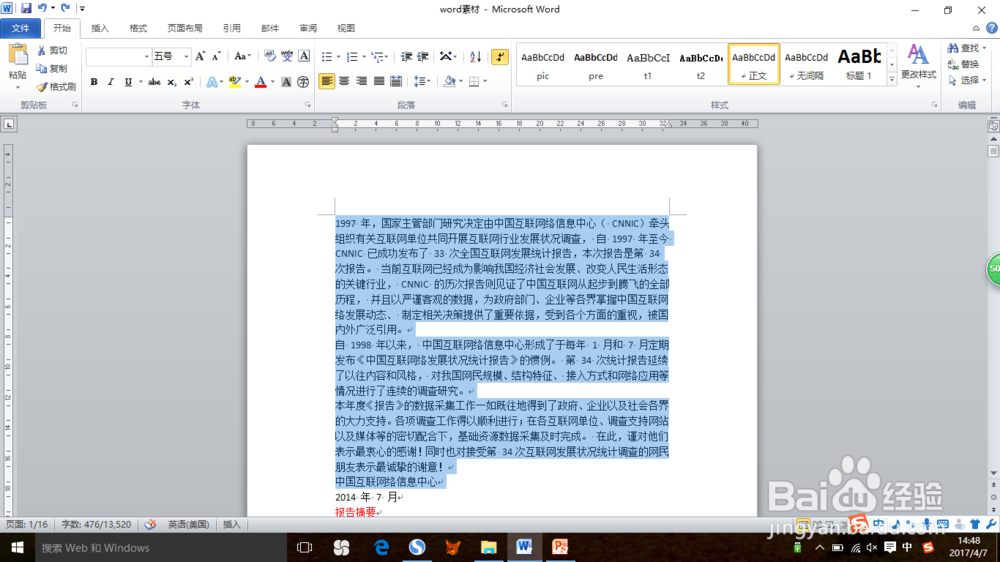Apply the t2 style
Image resolution: width=1000 pixels, height=562 pixels.
coord(701,64)
